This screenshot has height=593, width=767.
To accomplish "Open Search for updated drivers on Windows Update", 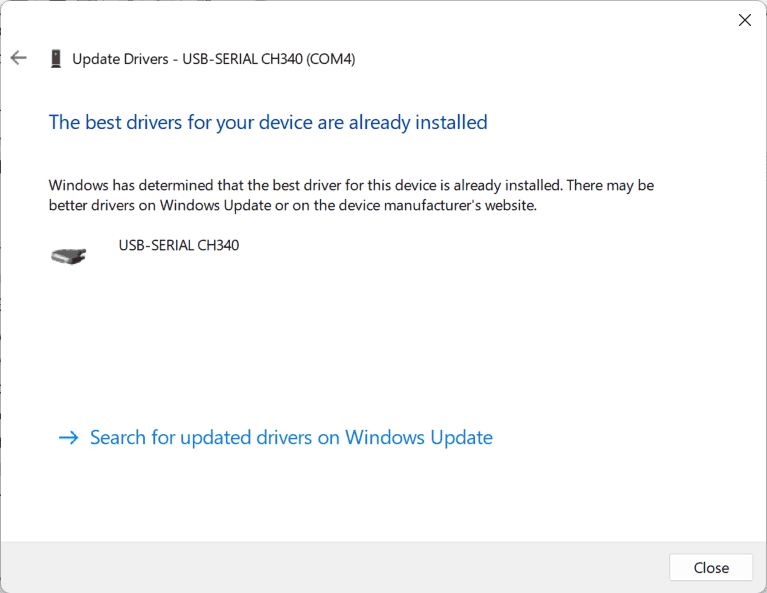I will coord(291,438).
